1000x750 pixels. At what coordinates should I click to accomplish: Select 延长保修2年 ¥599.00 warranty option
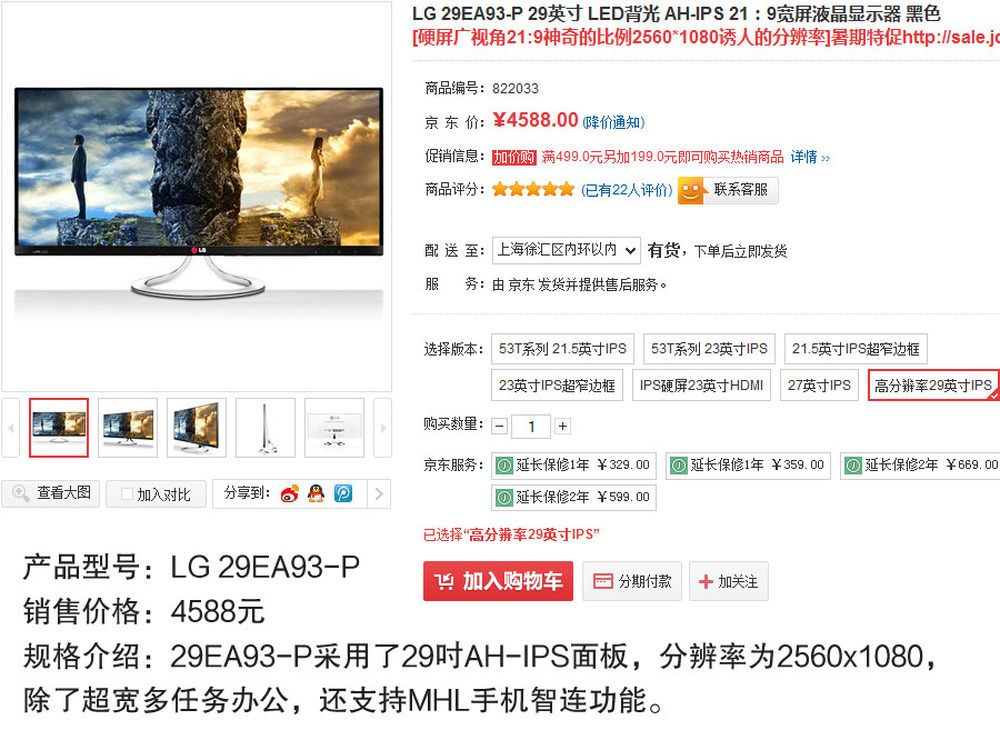click(x=573, y=497)
